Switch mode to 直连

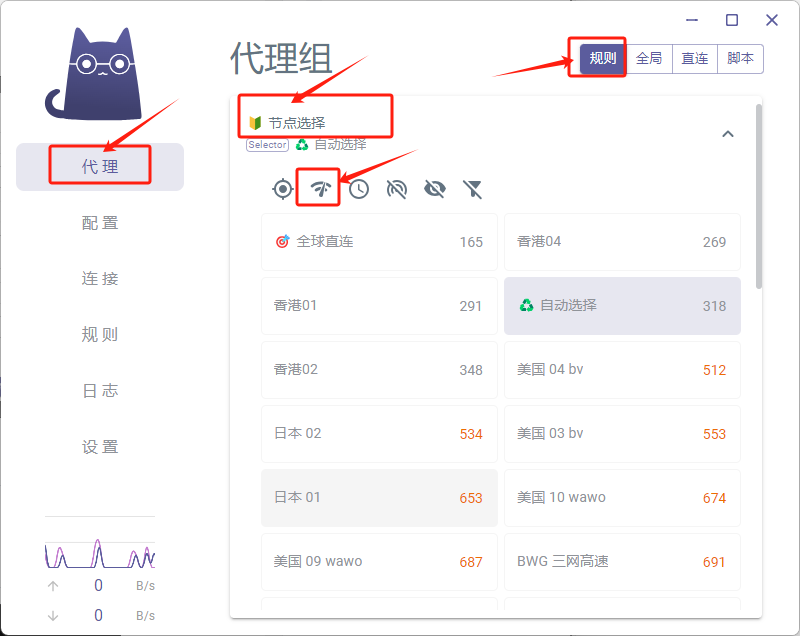click(695, 59)
